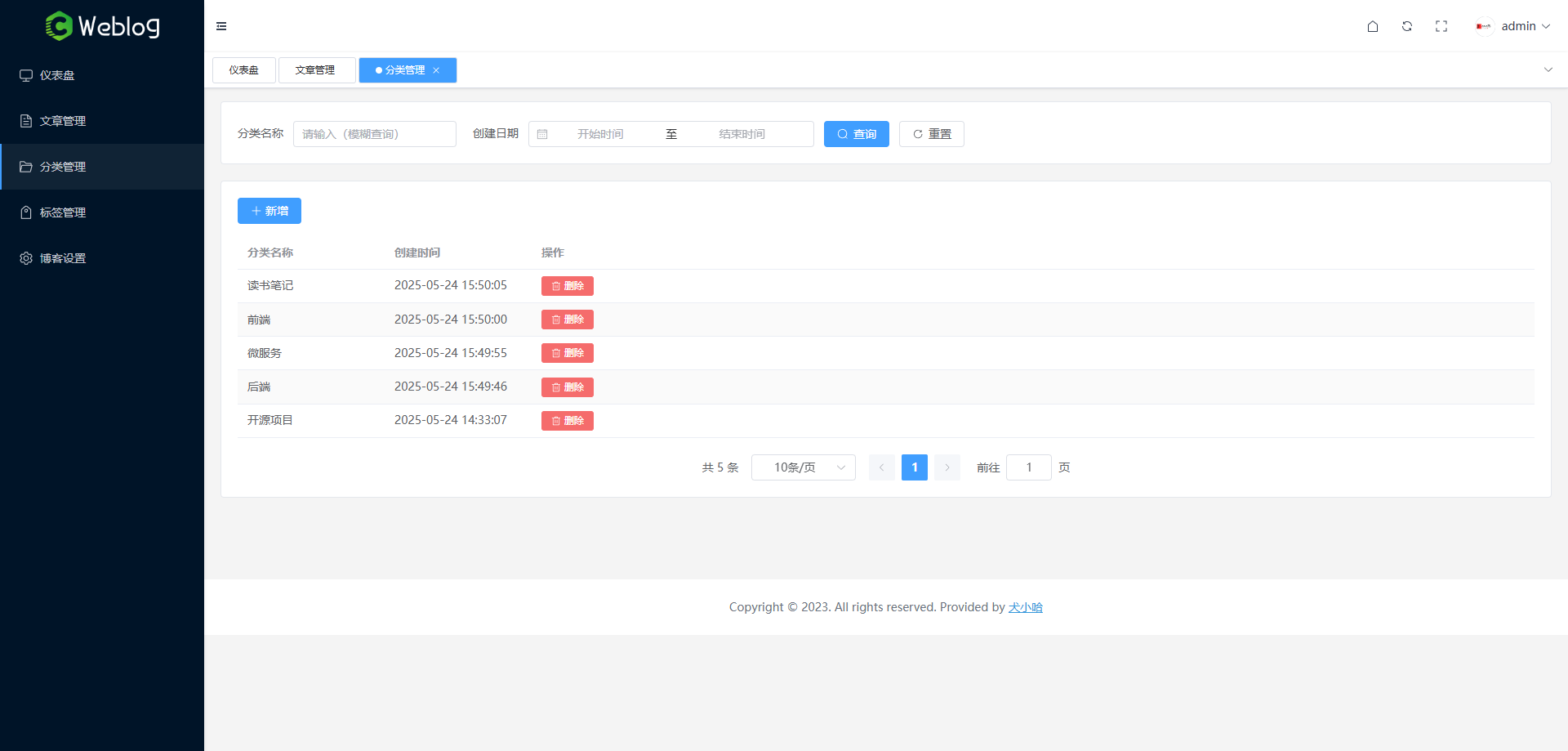Collapse sidebar with the hamburger menu icon

221,26
